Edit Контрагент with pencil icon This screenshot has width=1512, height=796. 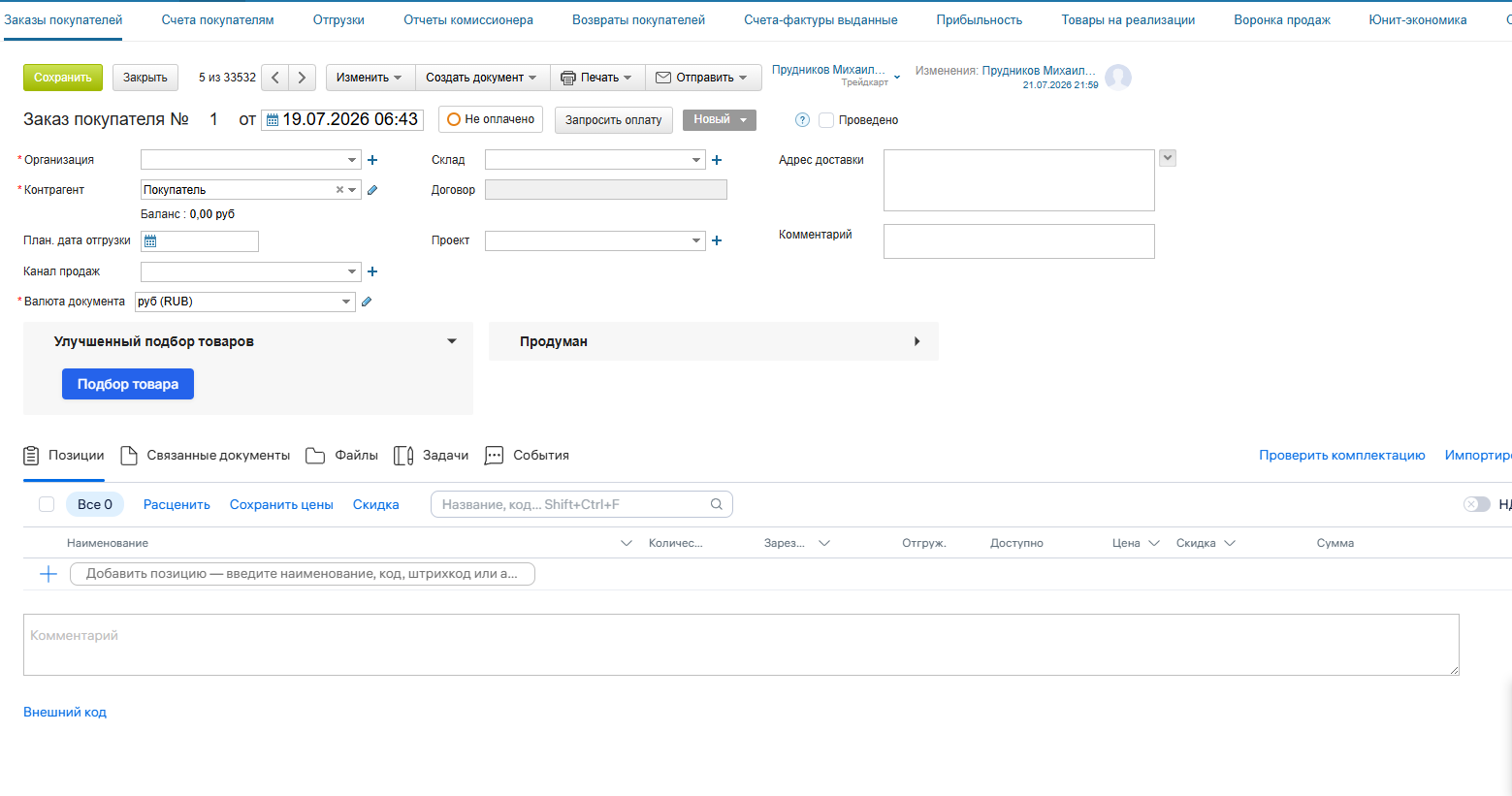372,190
